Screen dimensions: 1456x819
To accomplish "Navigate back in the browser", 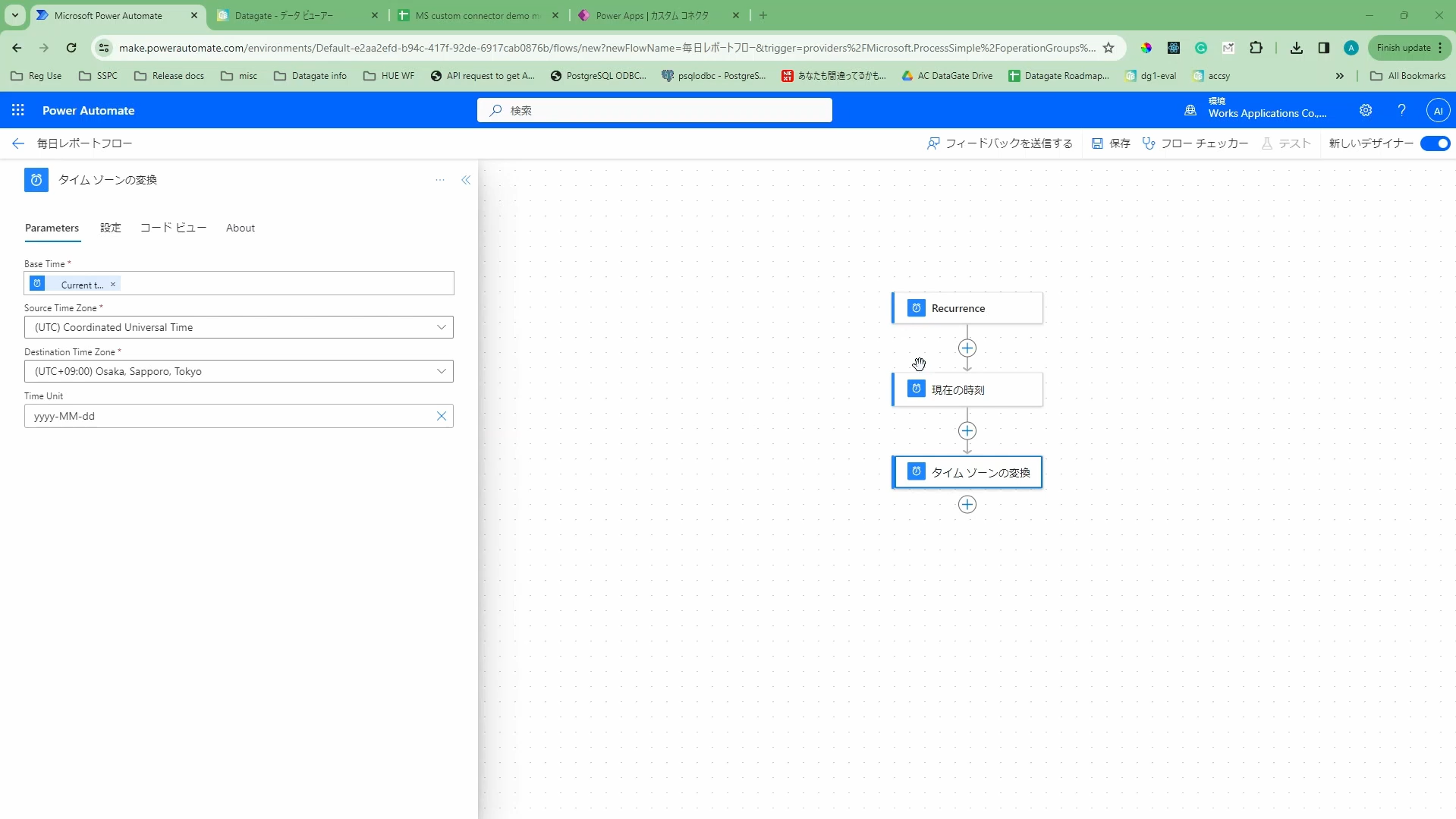I will click(x=17, y=48).
